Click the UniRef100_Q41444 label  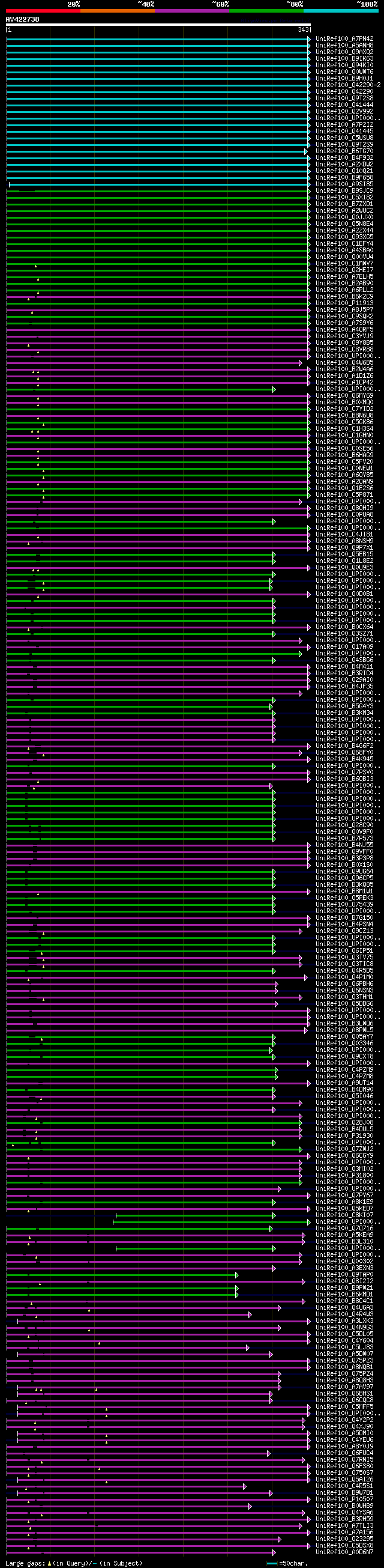[x=344, y=105]
